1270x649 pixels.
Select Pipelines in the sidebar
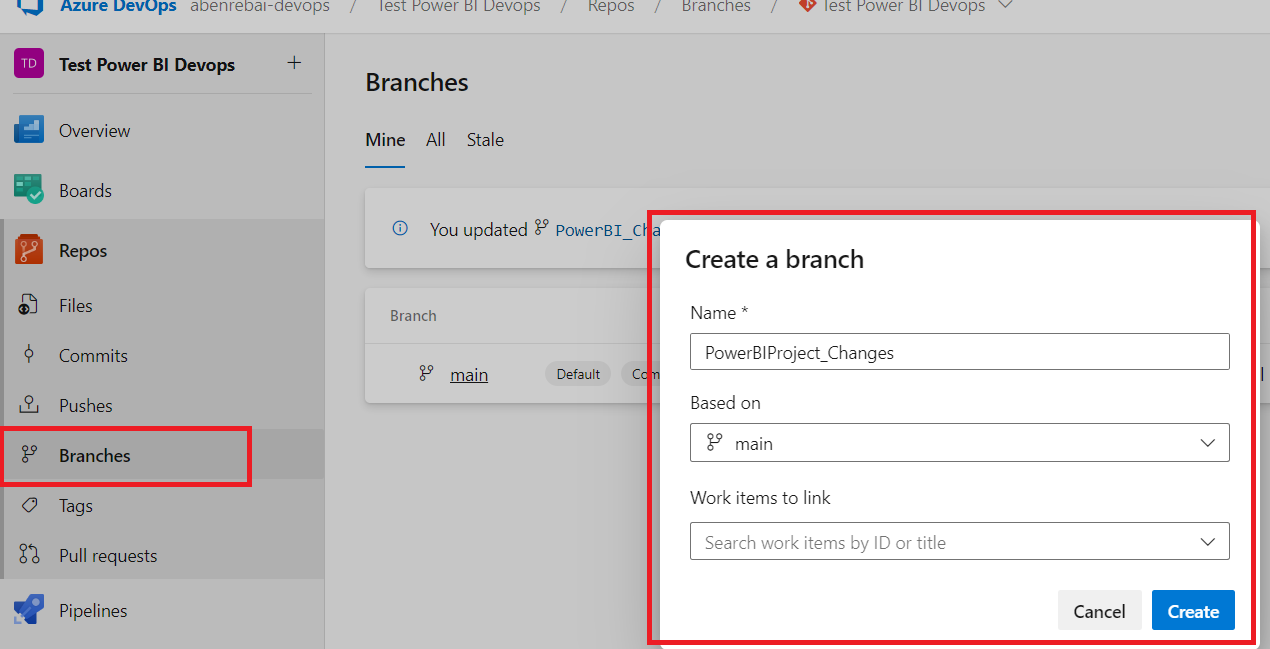93,611
